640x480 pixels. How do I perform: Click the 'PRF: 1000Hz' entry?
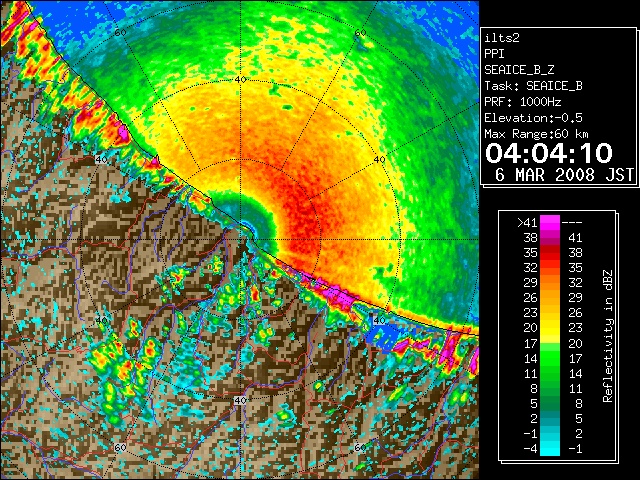(x=523, y=102)
